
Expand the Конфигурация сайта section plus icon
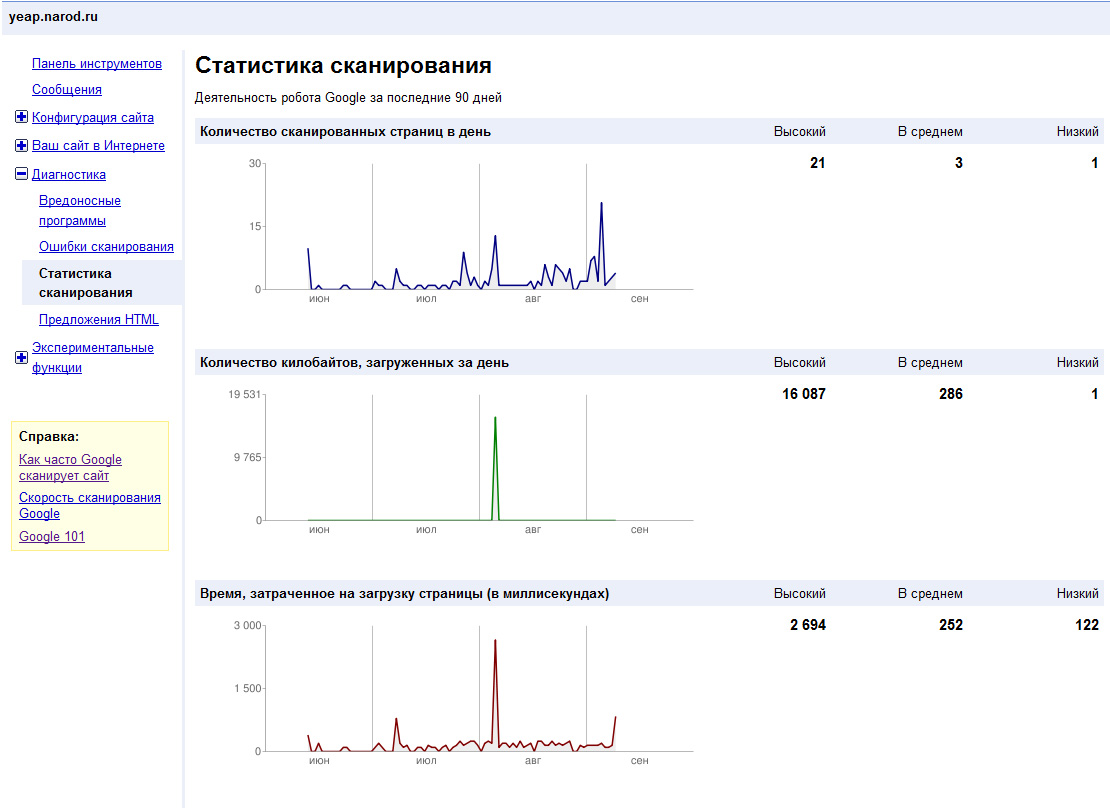pyautogui.click(x=22, y=118)
